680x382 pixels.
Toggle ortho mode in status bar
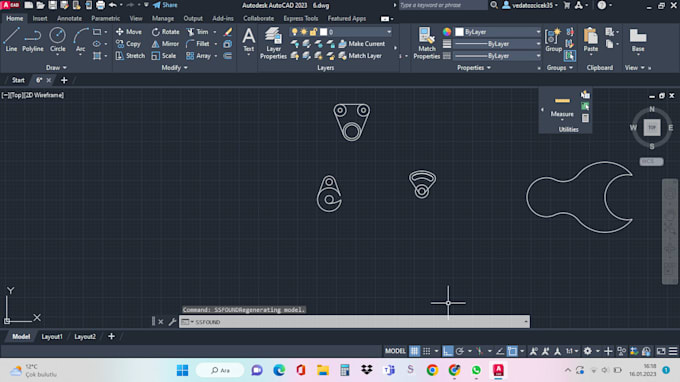point(448,351)
